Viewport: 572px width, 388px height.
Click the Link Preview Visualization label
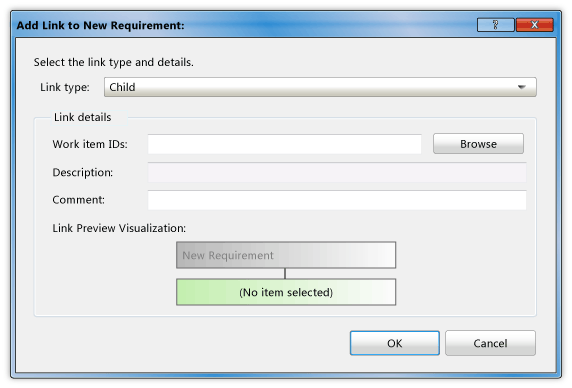coord(119,228)
